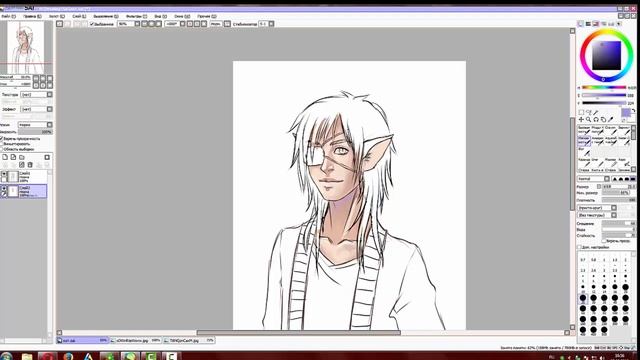Open the Стабилизатор value dropdown
The image size is (640, 360).
(271, 24)
